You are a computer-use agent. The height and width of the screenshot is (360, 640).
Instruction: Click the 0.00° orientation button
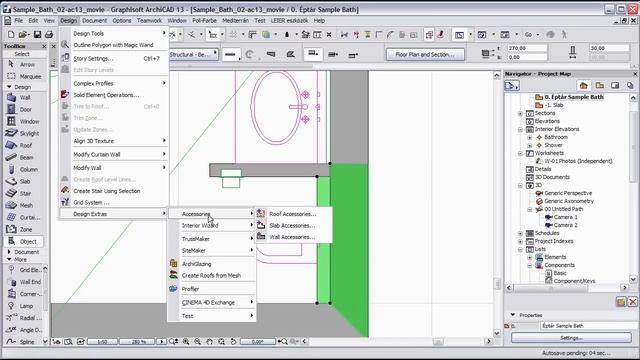258,342
